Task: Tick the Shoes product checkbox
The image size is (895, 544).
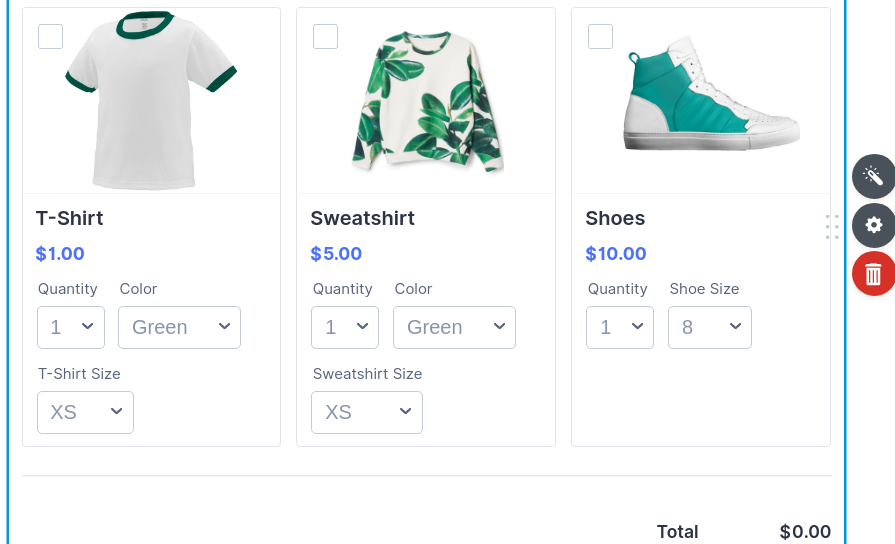Action: (600, 36)
